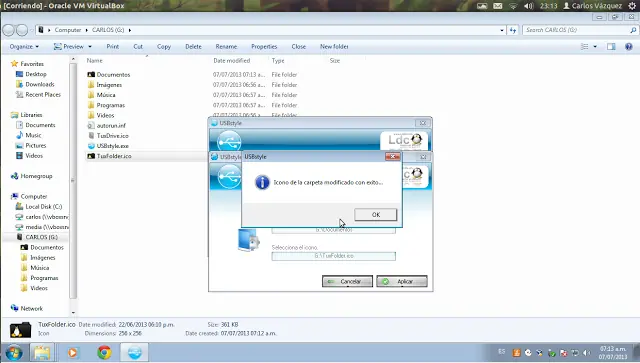Click the Computer breadcrumb in address bar
Screen dimensions: 640x363
68,30
